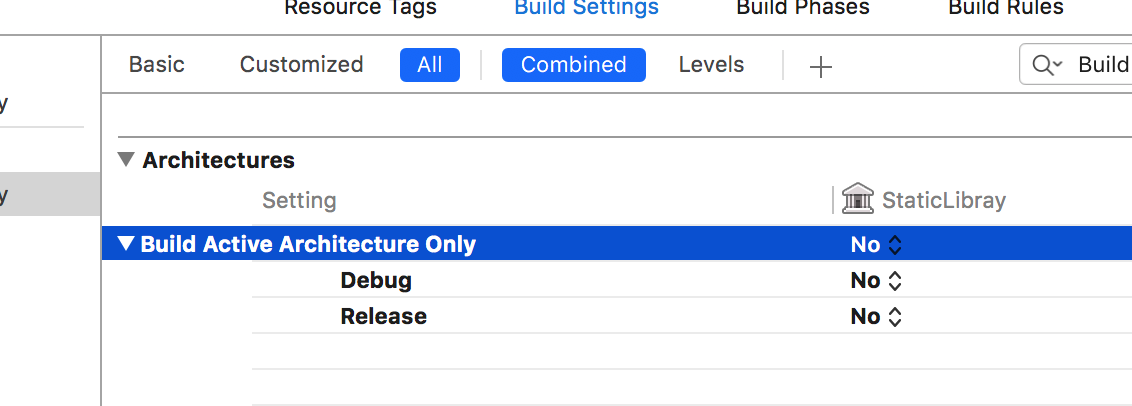Screen dimensions: 1132x406
Task: Open the Debug value No popup
Action: pyautogui.click(x=877, y=280)
